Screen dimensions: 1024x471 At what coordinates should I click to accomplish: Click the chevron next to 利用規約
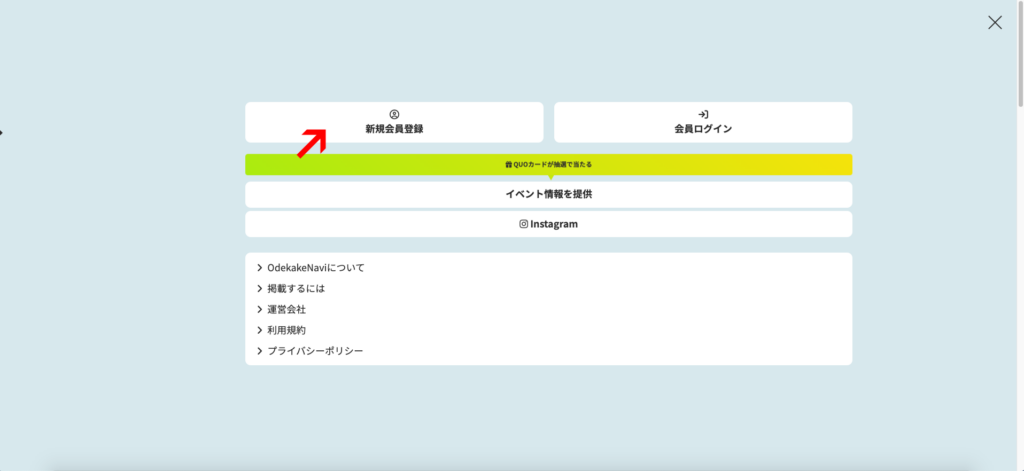pos(260,330)
